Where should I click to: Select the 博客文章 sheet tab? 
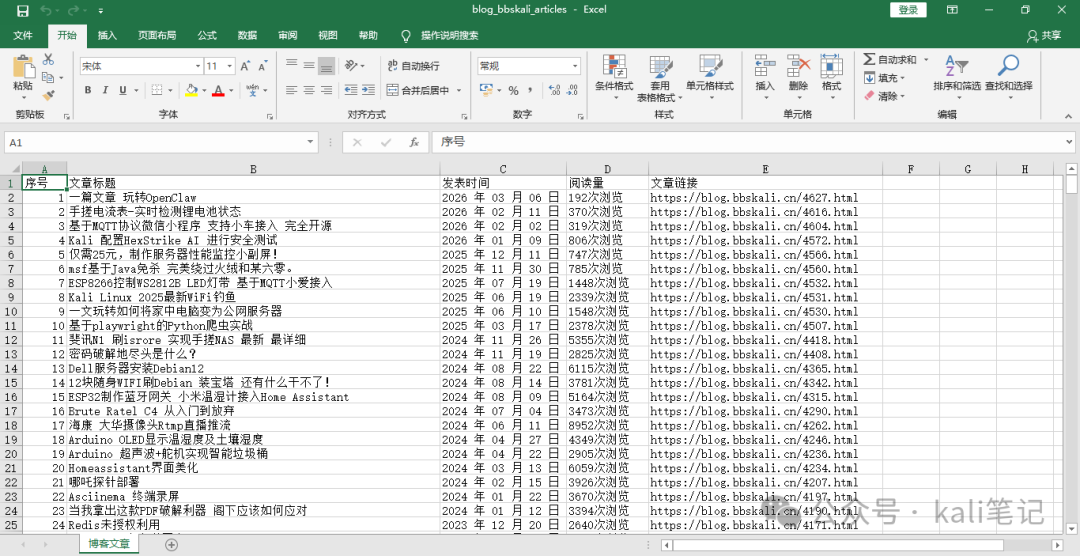[108, 544]
